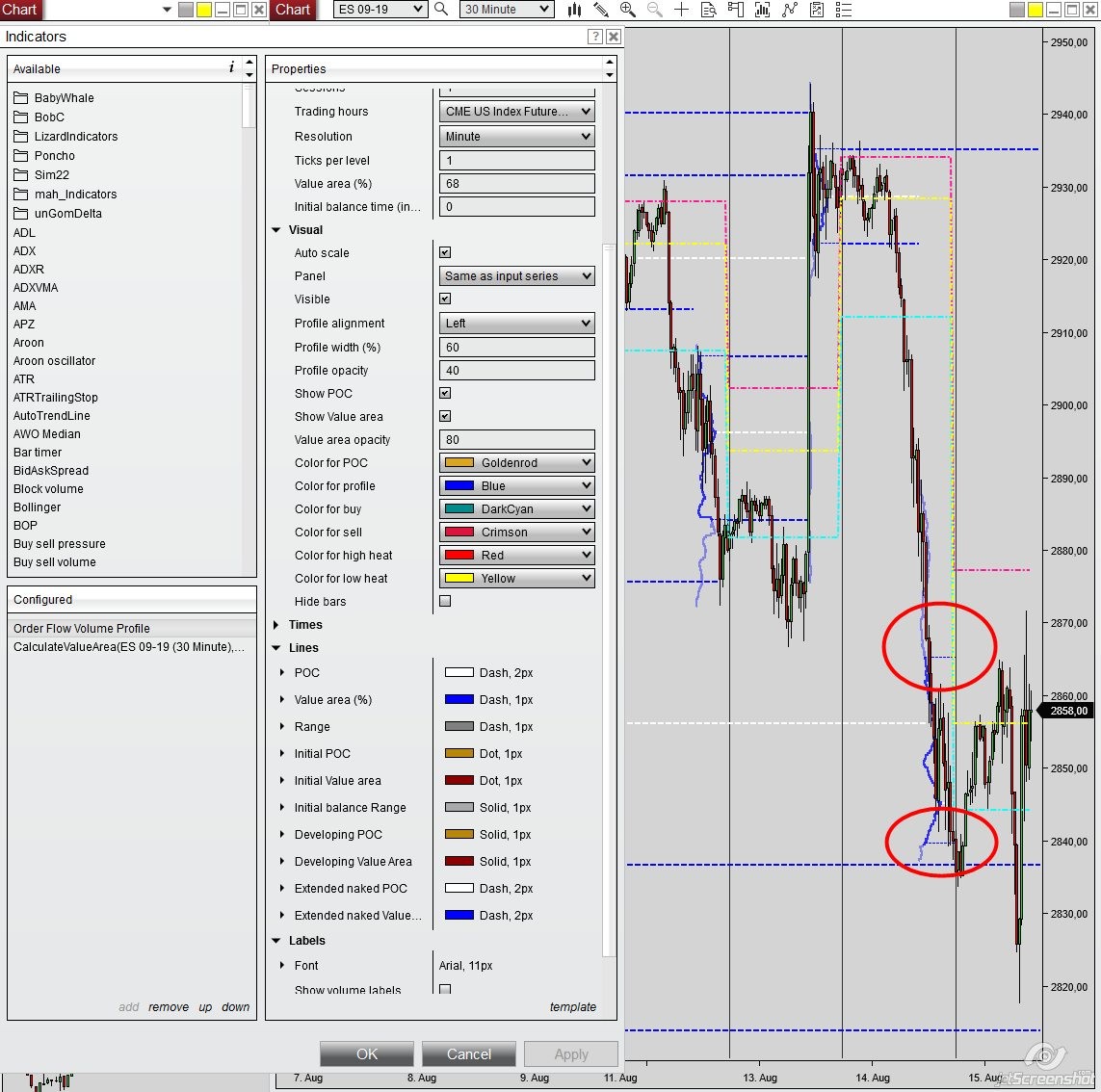The width and height of the screenshot is (1101, 1092).
Task: Toggle the chart trader icon
Action: click(x=735, y=9)
